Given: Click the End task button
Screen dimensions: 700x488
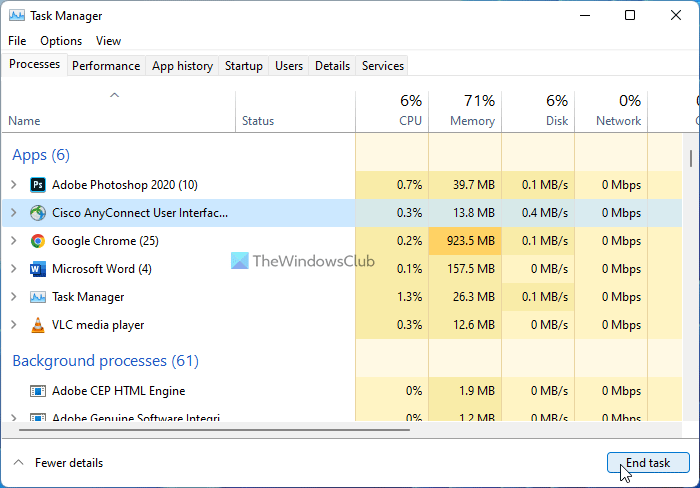Looking at the screenshot, I should pos(648,463).
